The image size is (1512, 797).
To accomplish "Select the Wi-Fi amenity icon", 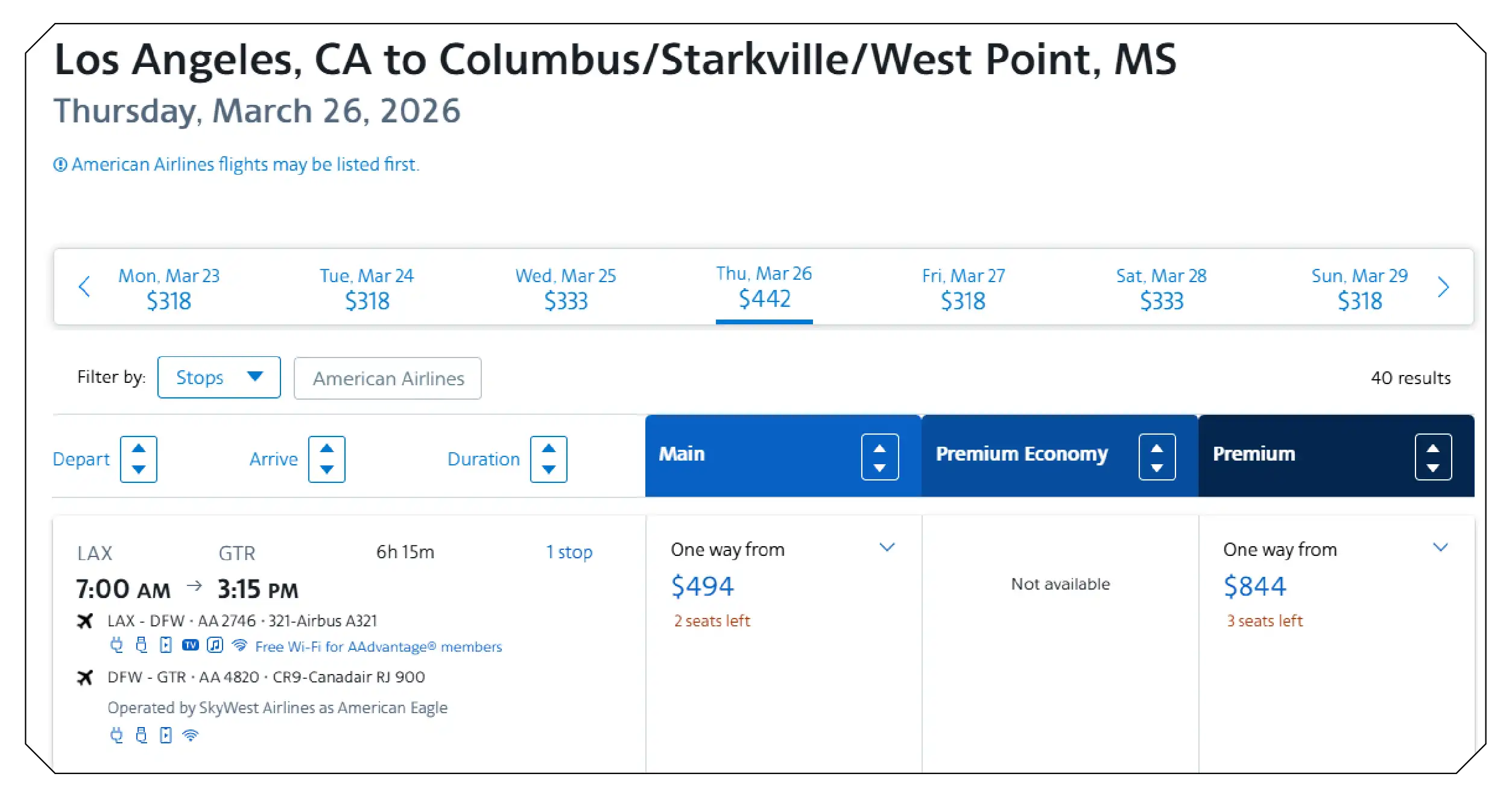I will pyautogui.click(x=239, y=647).
